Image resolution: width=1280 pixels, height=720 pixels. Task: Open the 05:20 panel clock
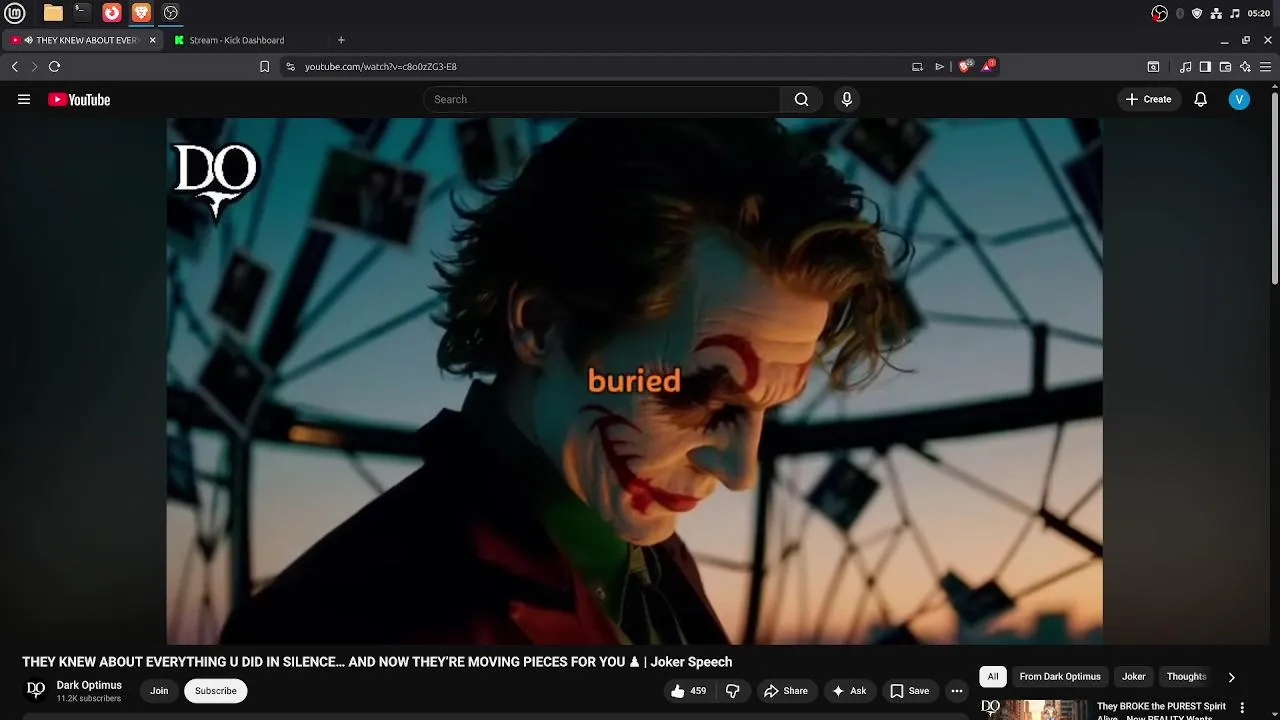1259,13
